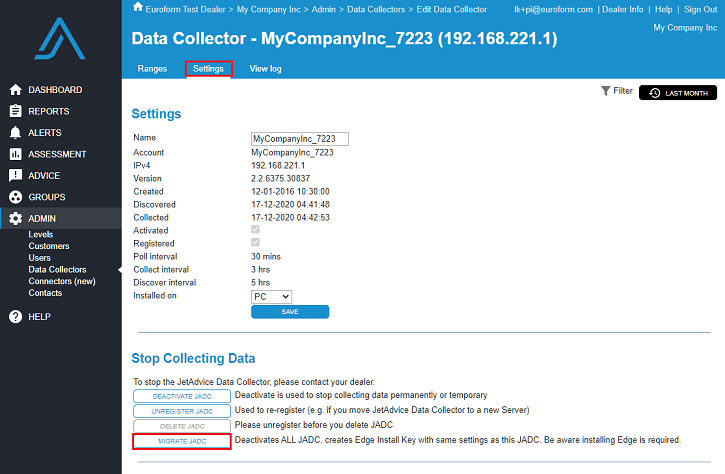Switch to the Ranges tab
Screen dimensions: 725x474
(152, 69)
